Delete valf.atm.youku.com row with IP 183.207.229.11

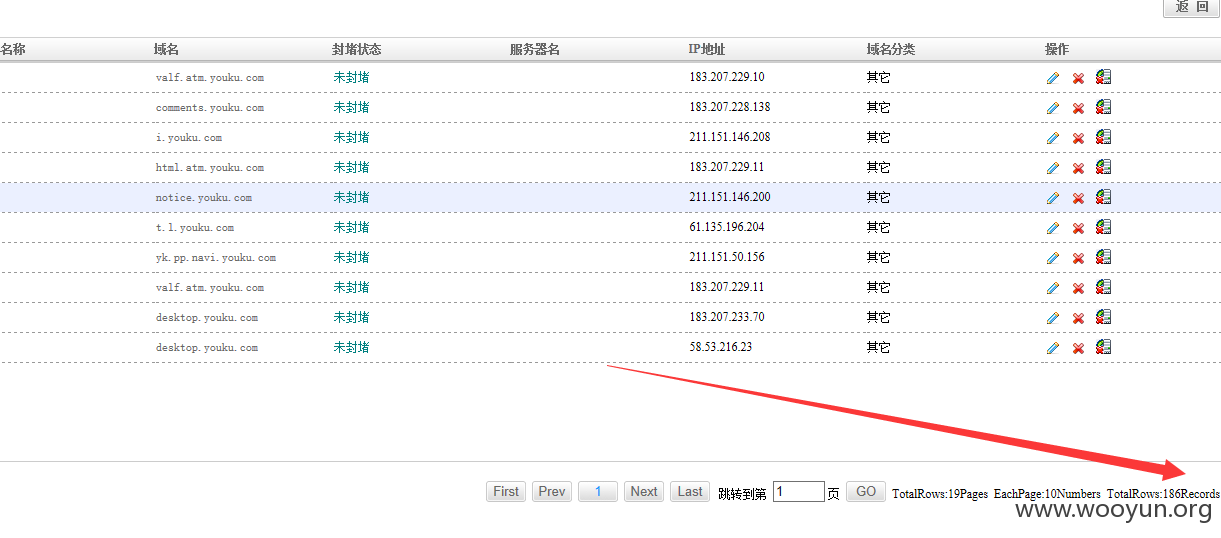click(1078, 288)
